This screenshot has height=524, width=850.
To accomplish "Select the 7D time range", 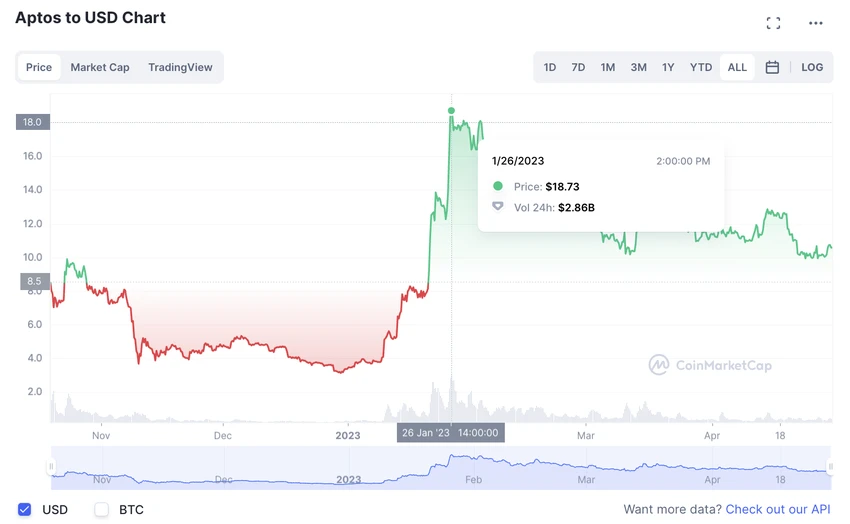I will point(578,67).
